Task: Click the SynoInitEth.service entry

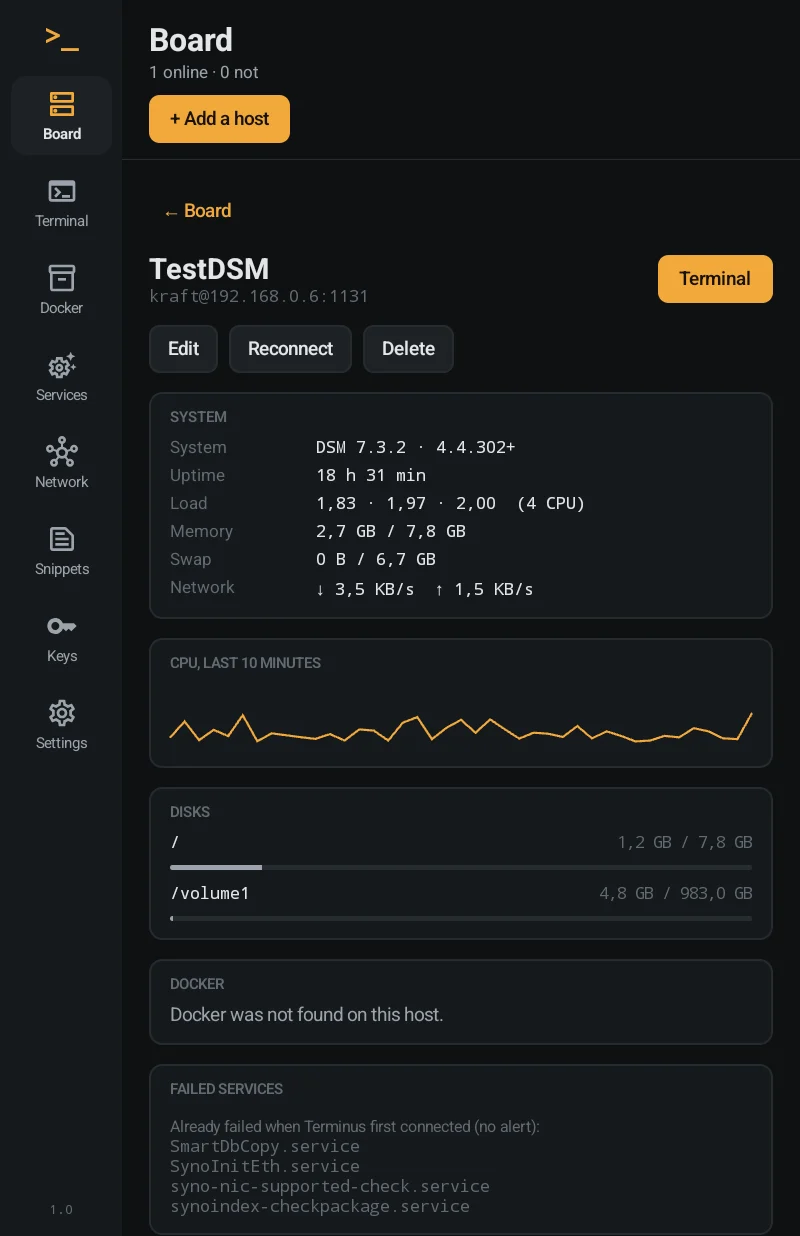Action: [x=265, y=1166]
